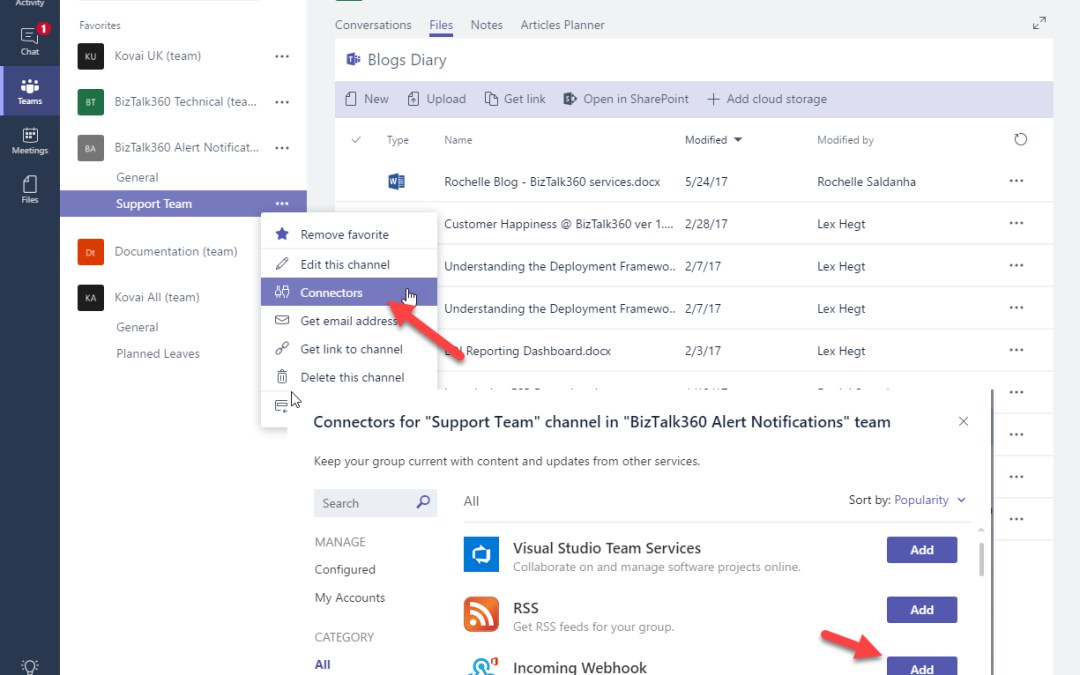Add the Visual Studio Team Services connector

click(922, 550)
